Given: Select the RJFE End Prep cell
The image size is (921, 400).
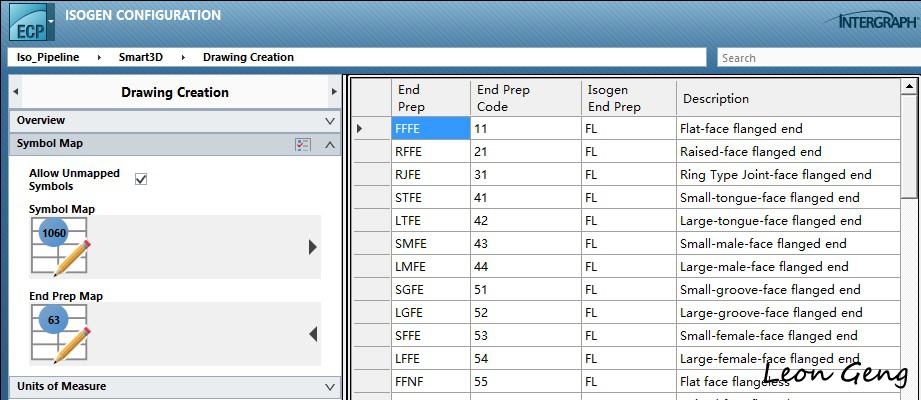Looking at the screenshot, I should click(x=431, y=174).
